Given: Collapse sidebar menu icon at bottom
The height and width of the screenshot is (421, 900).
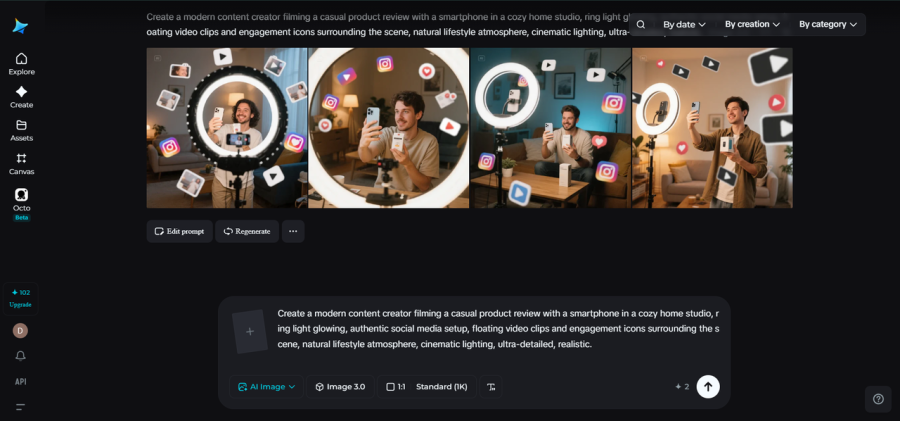Looking at the screenshot, I should point(20,407).
